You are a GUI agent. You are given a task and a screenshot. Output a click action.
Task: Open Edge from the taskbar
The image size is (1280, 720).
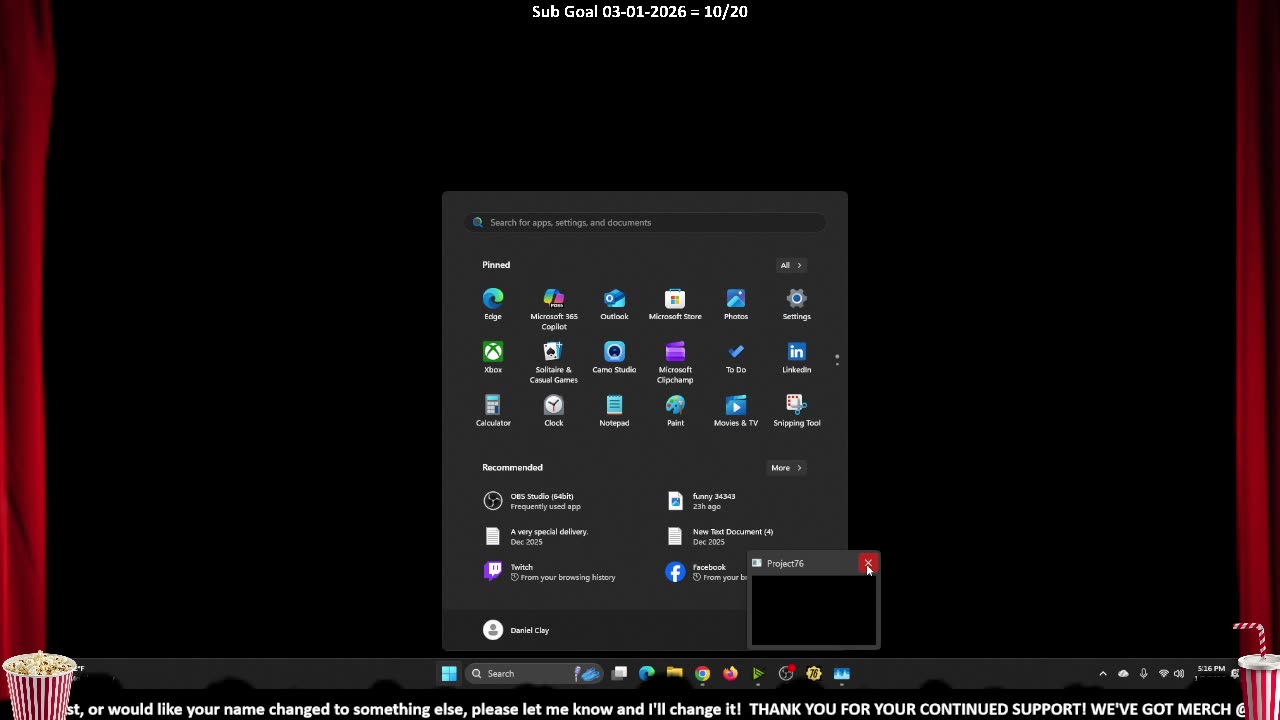coord(647,673)
